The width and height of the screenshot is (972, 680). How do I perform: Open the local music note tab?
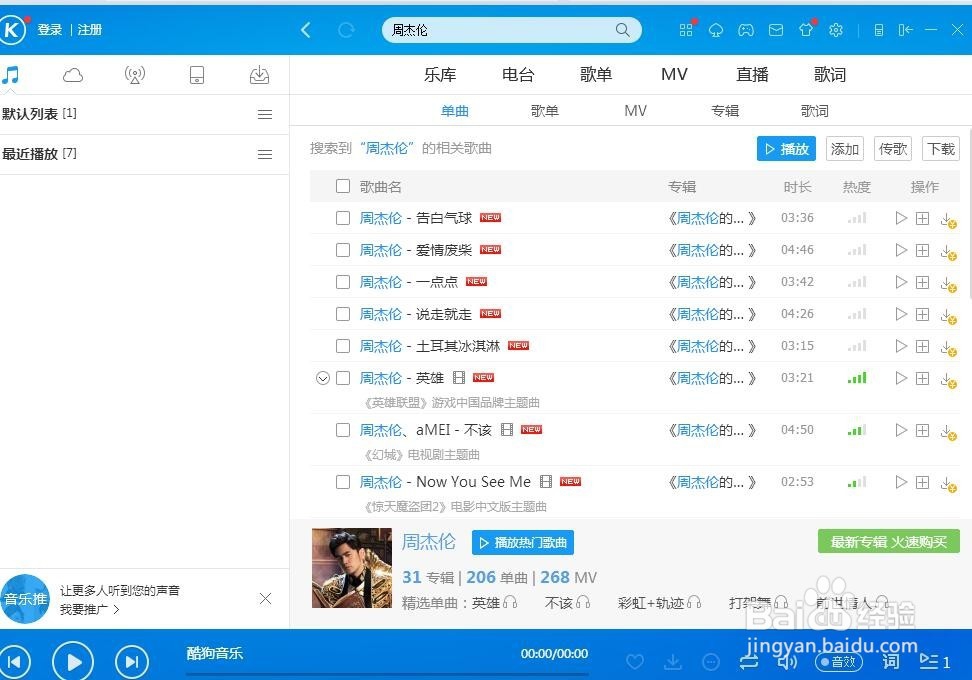click(11, 75)
